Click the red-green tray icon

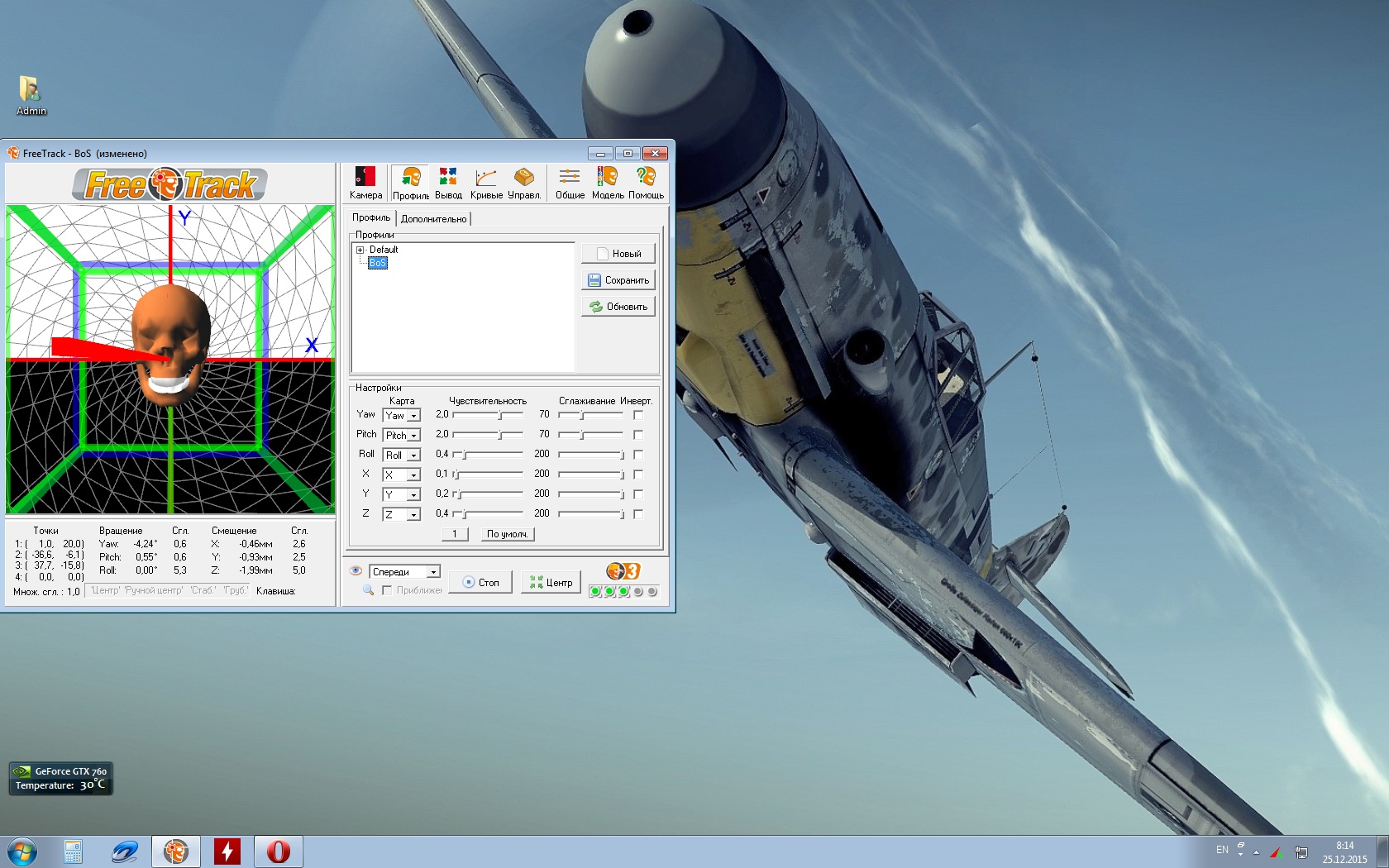1277,852
